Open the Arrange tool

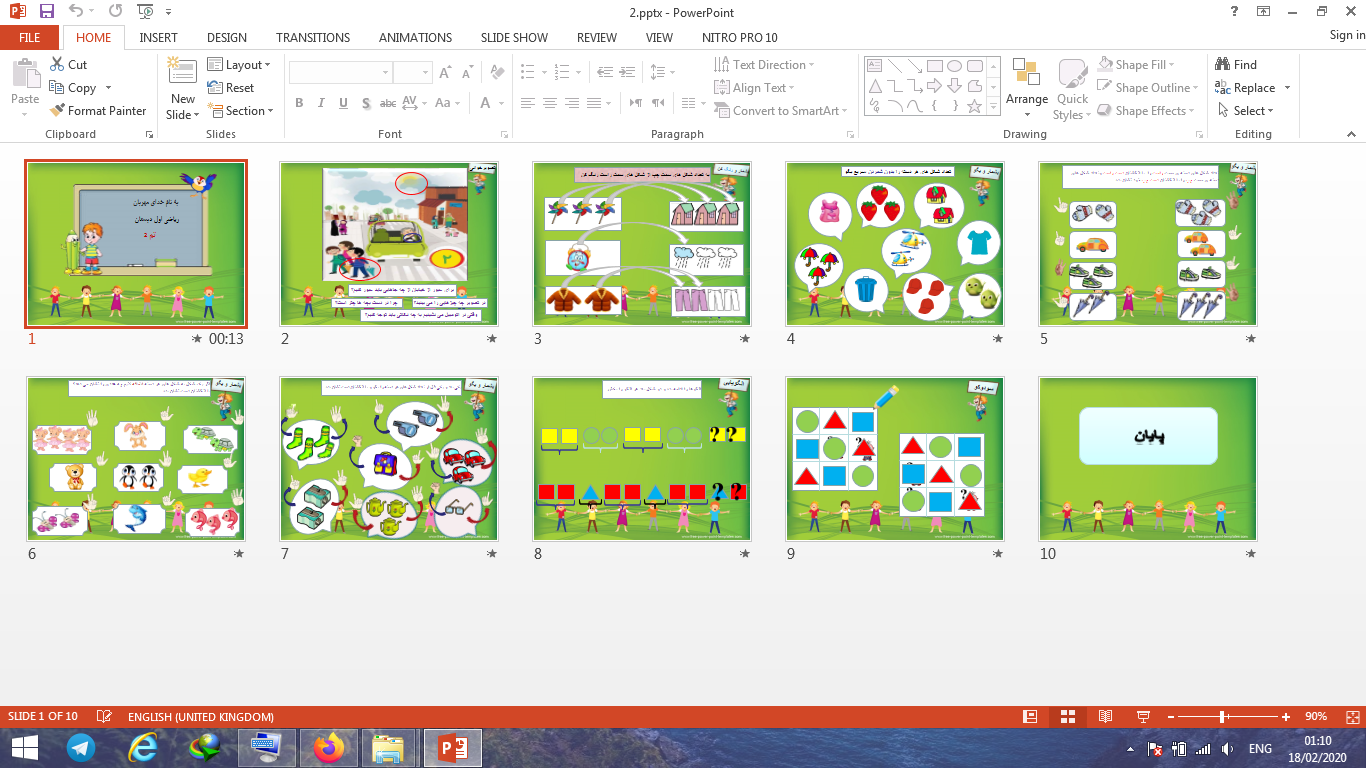(1027, 85)
